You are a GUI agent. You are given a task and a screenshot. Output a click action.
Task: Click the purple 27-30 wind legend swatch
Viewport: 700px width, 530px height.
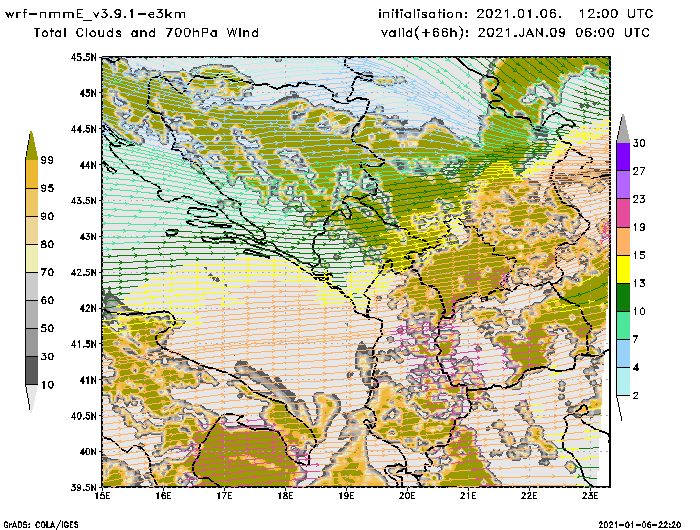(x=623, y=156)
